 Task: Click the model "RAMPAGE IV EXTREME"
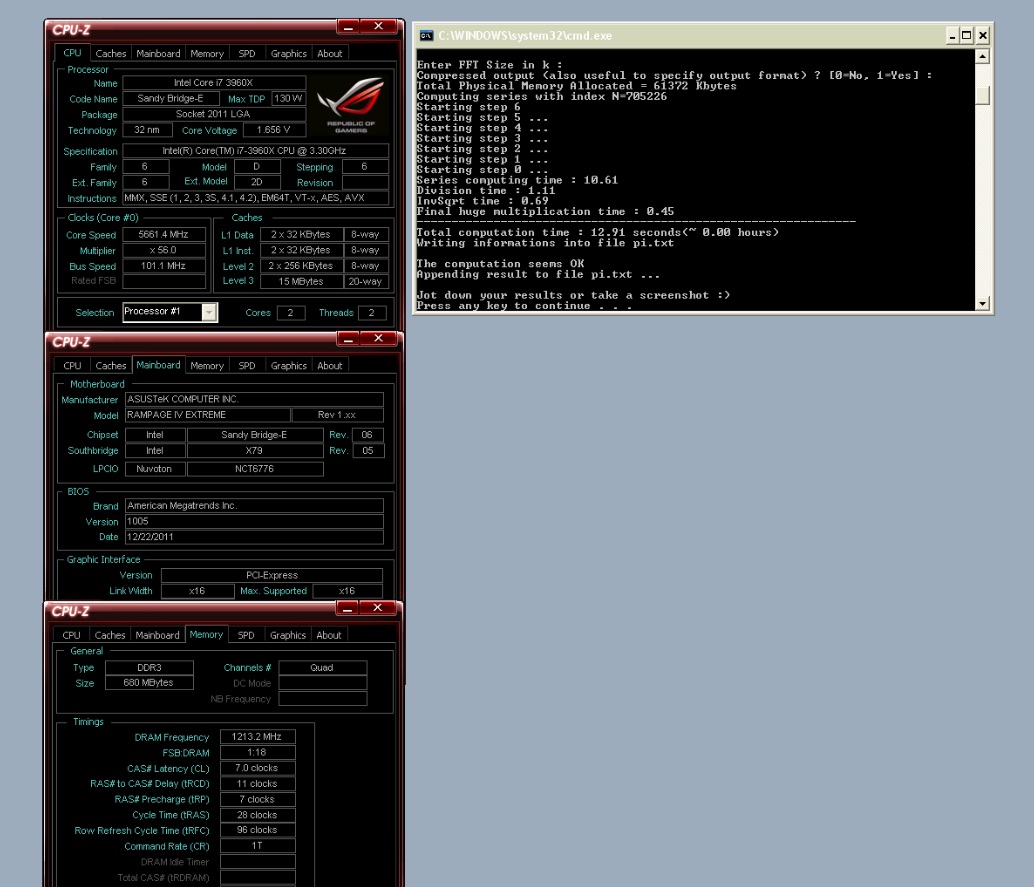[207, 415]
